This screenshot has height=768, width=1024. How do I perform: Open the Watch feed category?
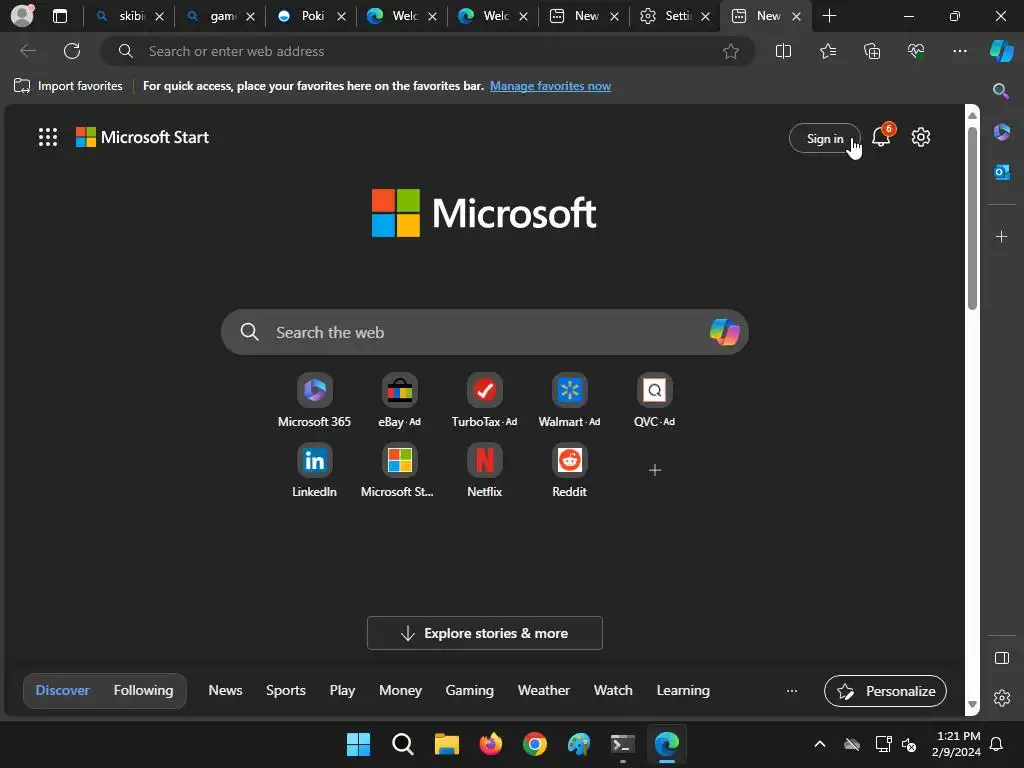(x=613, y=690)
